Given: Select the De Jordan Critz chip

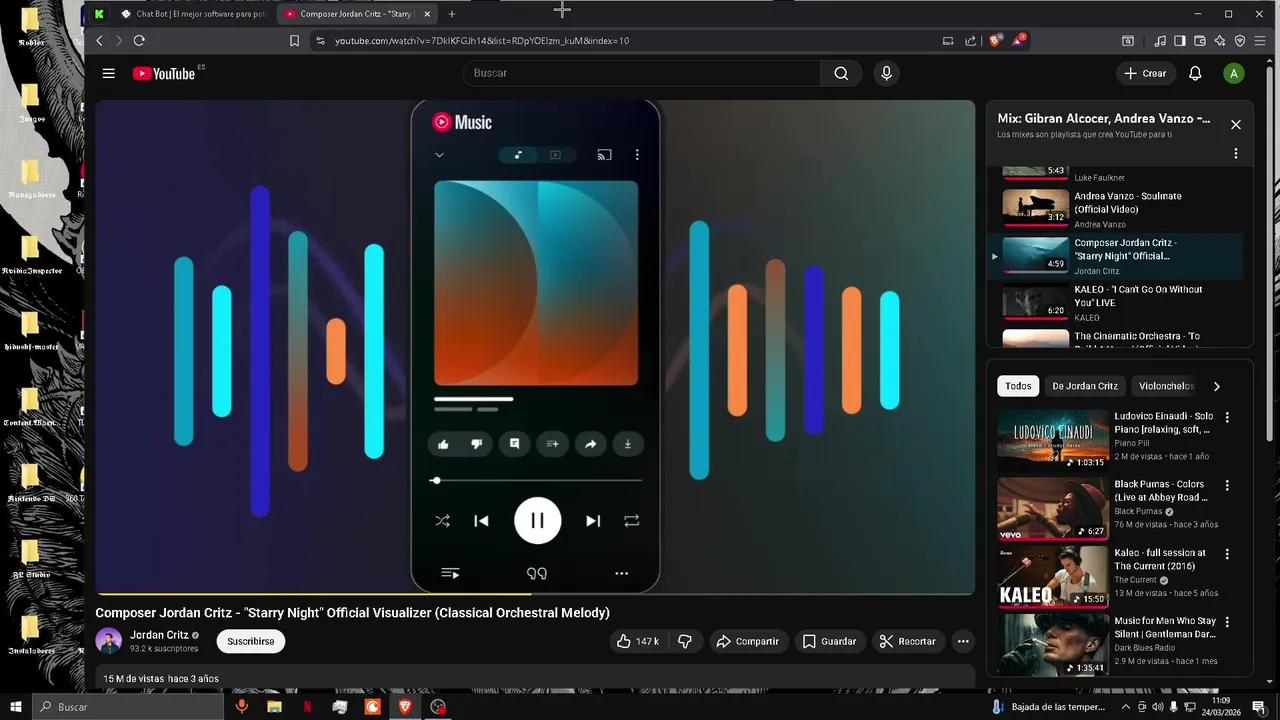Looking at the screenshot, I should coord(1085,386).
